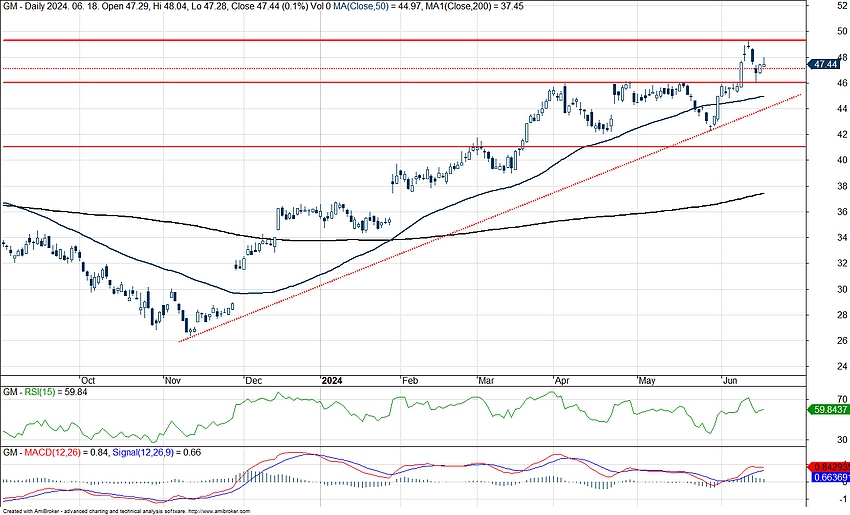This screenshot has height=515, width=850.
Task: Click the 'Dec' month label on time axis
Action: point(253,381)
